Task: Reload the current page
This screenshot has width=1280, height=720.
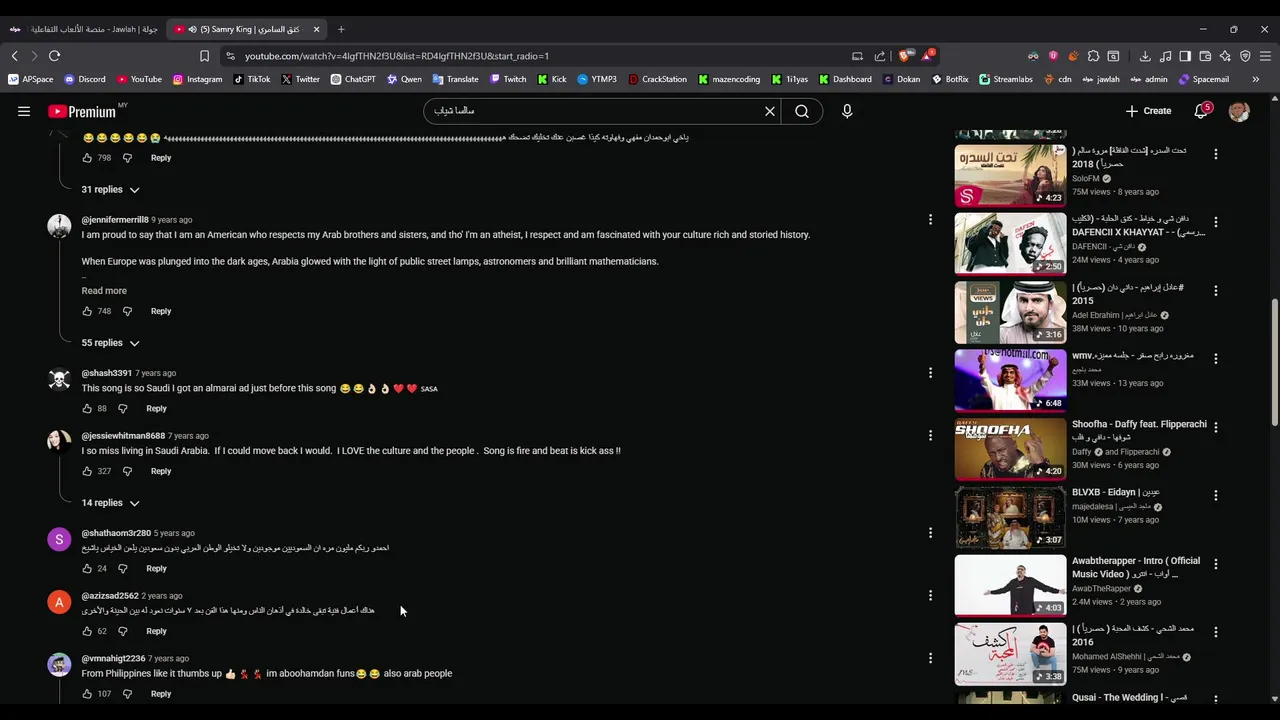Action: [x=54, y=56]
